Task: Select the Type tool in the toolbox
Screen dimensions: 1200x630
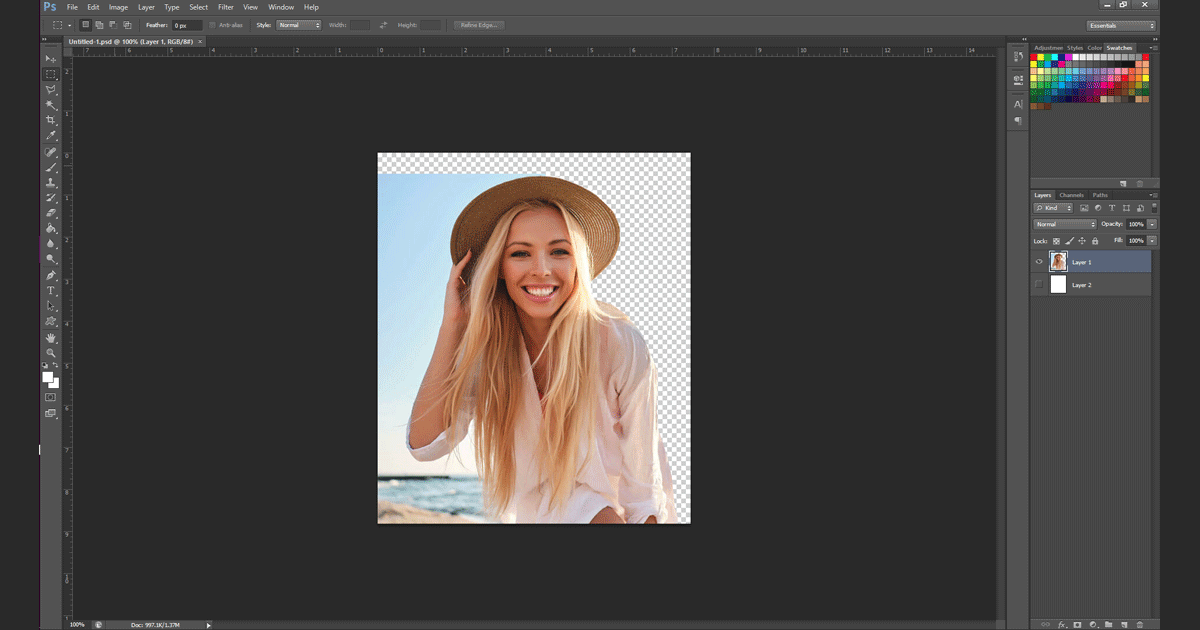Action: (x=51, y=290)
